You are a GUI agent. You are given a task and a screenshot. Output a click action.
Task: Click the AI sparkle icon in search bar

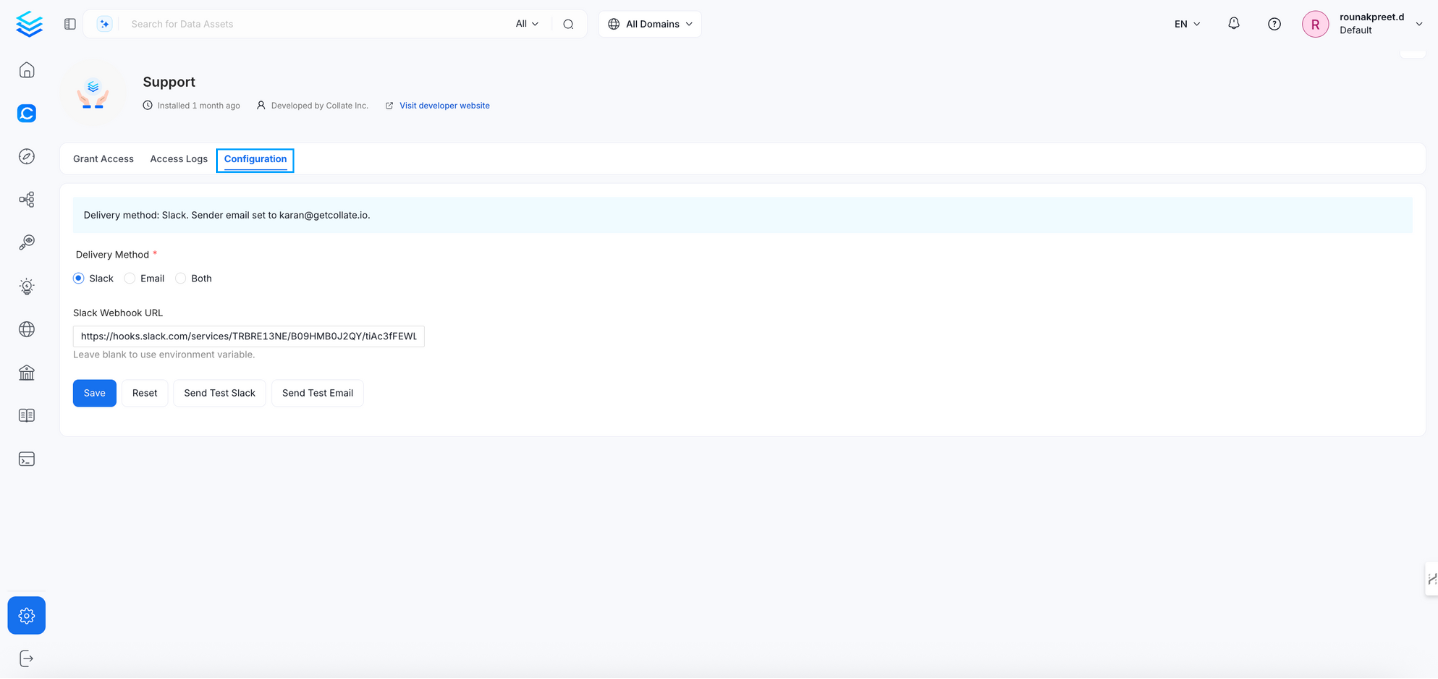105,24
